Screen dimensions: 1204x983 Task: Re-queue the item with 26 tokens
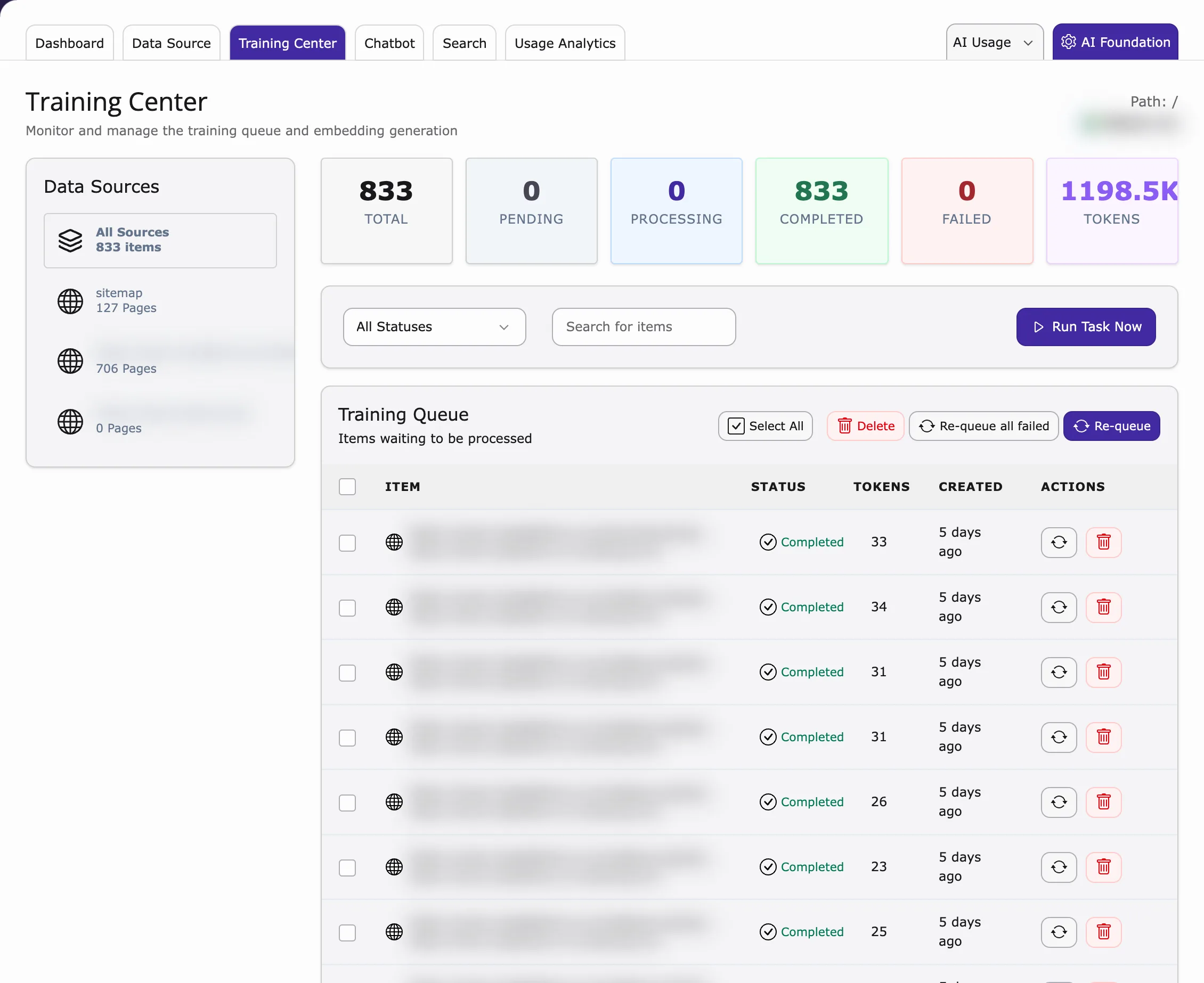click(x=1059, y=802)
